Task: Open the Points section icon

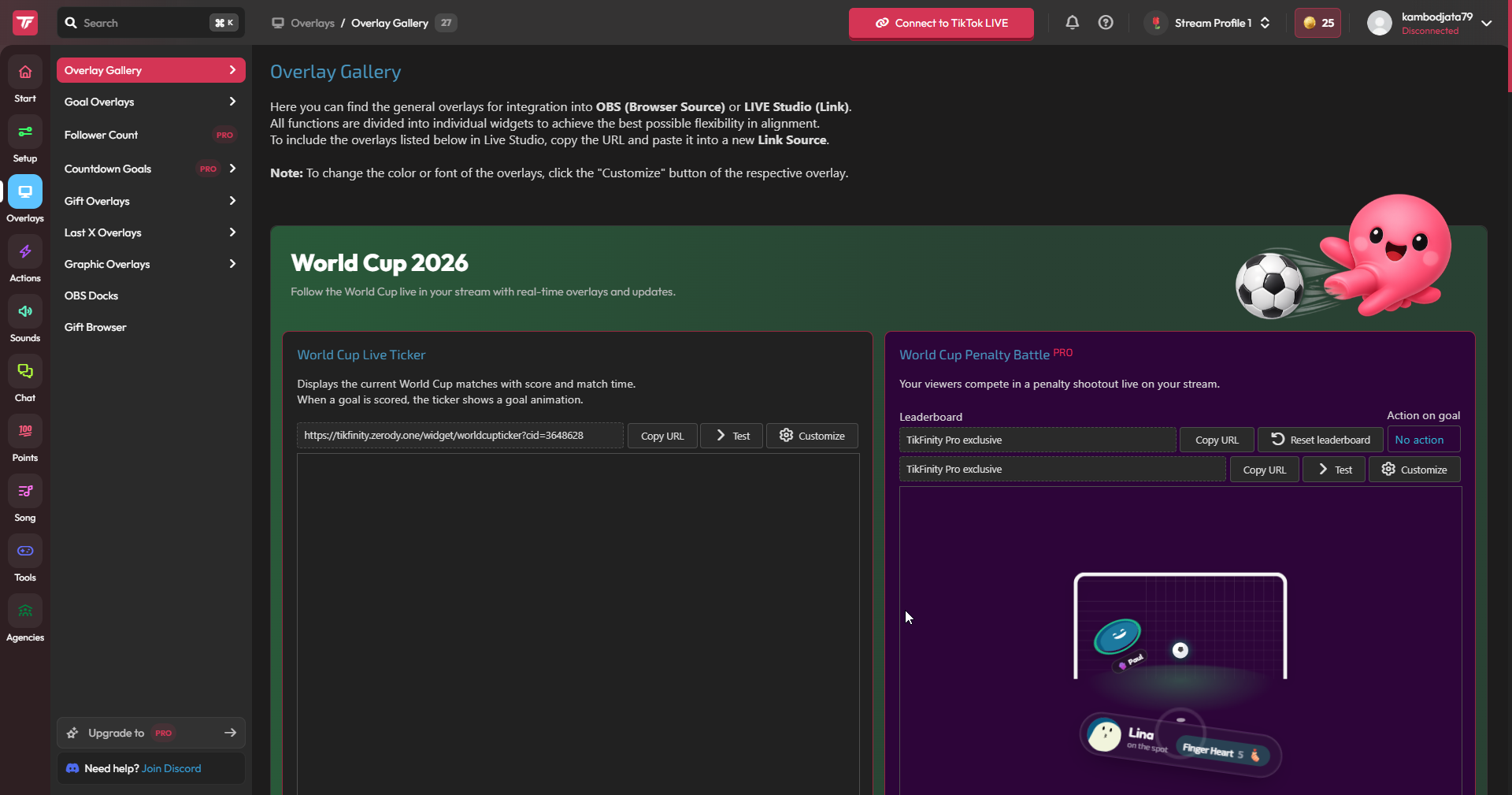Action: click(x=25, y=432)
